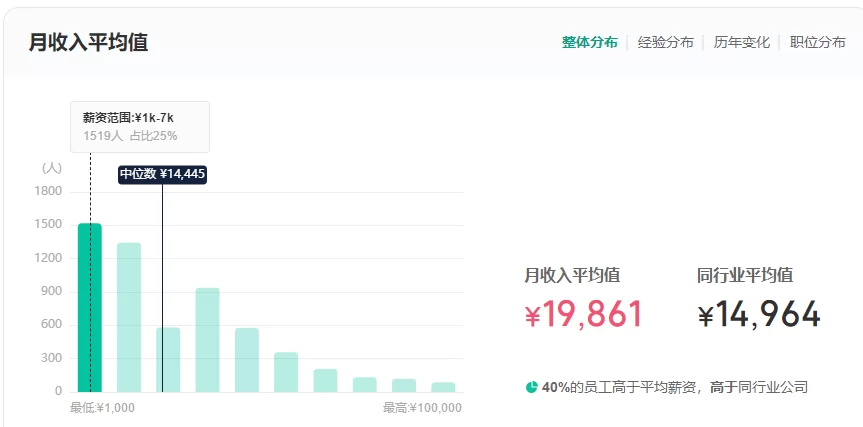
Task: Click the ¥19,861 monthly average value
Action: coord(584,315)
